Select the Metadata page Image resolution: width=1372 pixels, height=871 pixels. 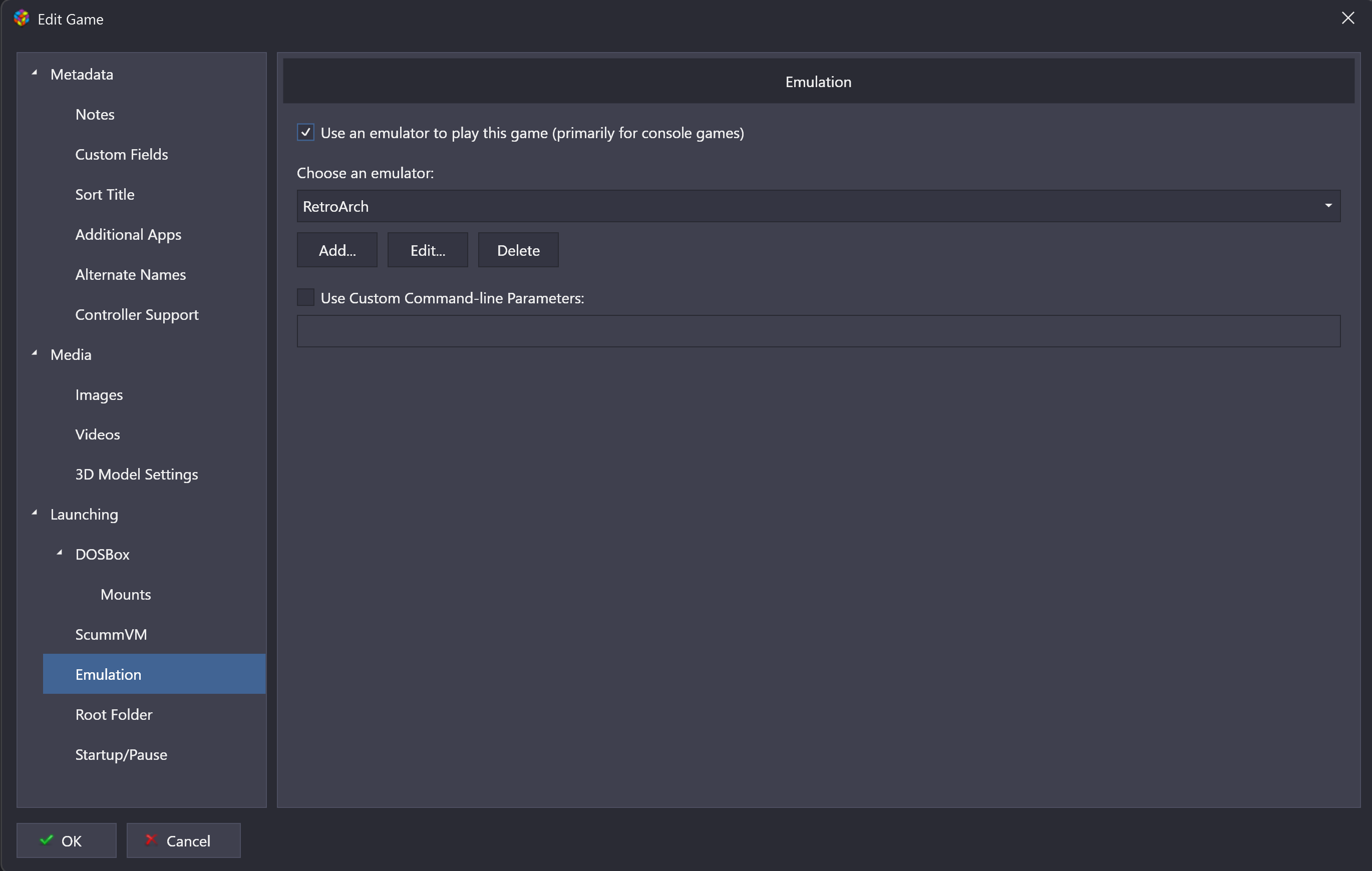tap(82, 75)
